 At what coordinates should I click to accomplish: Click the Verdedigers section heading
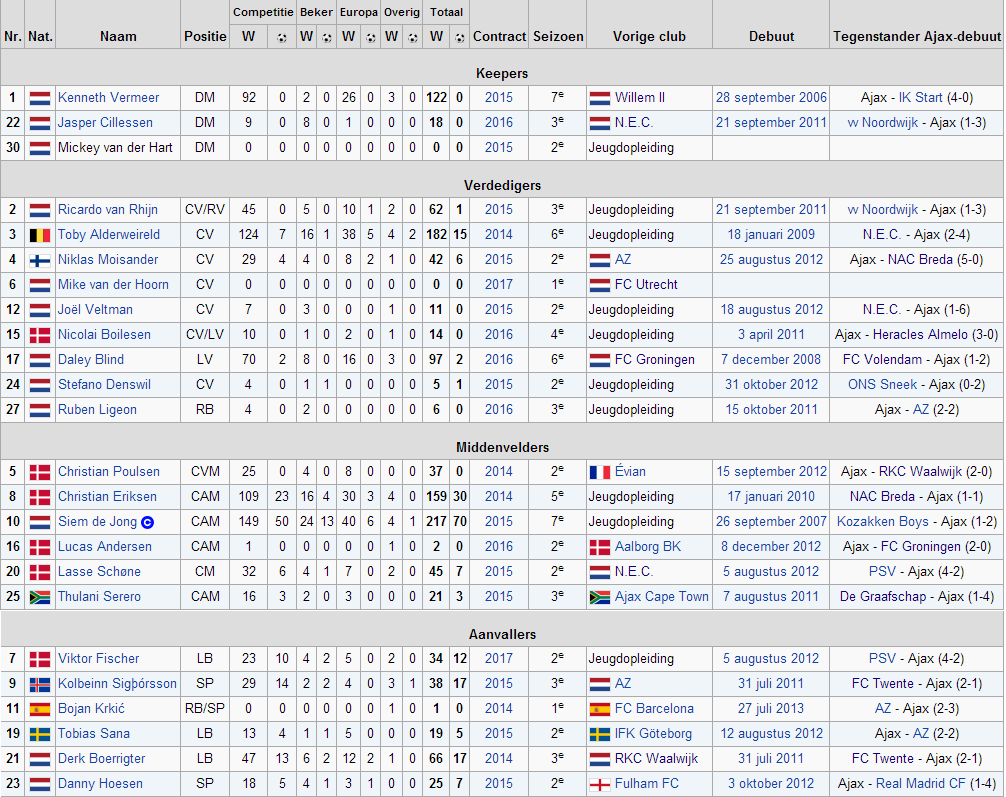(502, 185)
